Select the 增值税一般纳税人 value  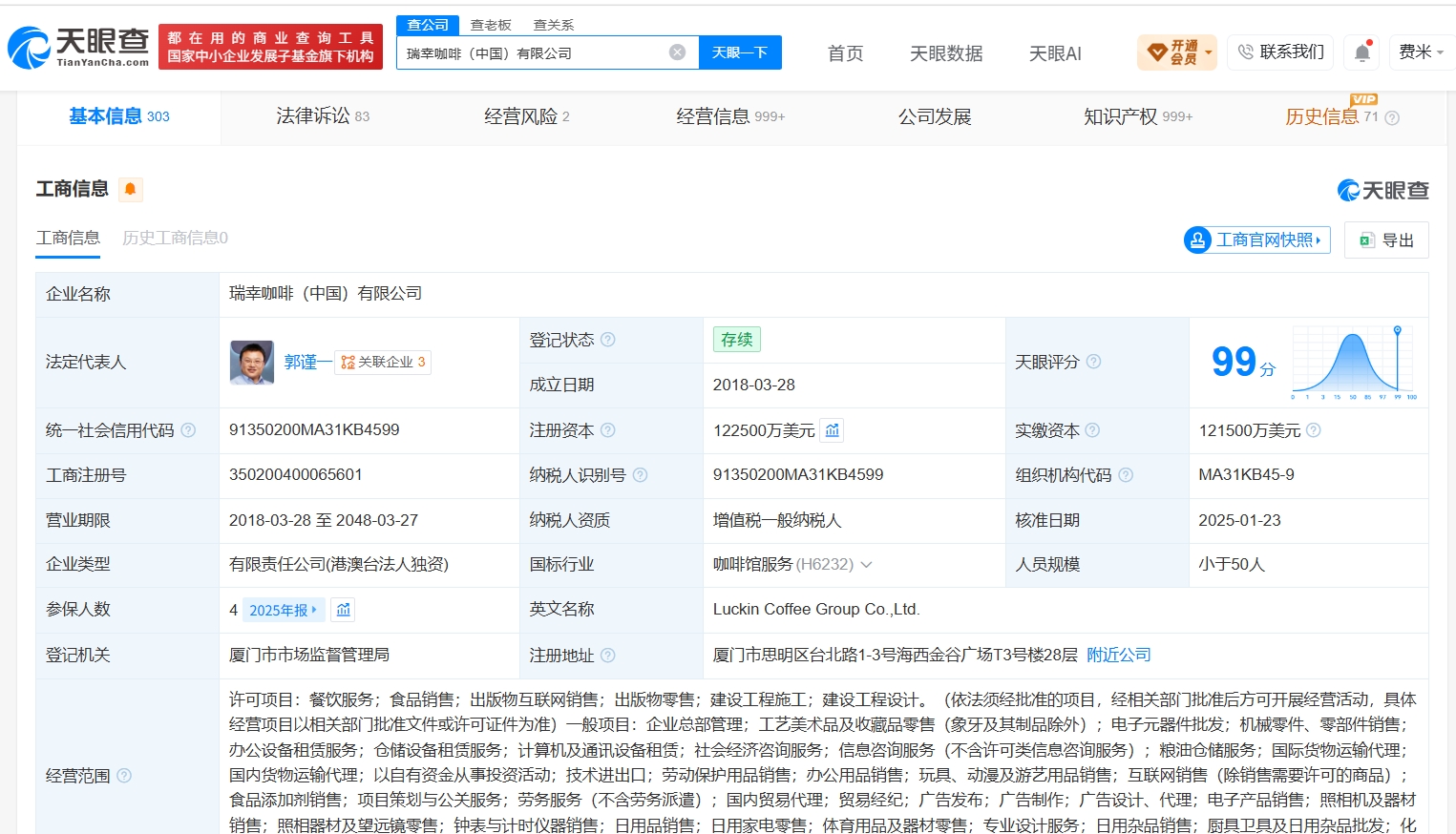(x=777, y=520)
